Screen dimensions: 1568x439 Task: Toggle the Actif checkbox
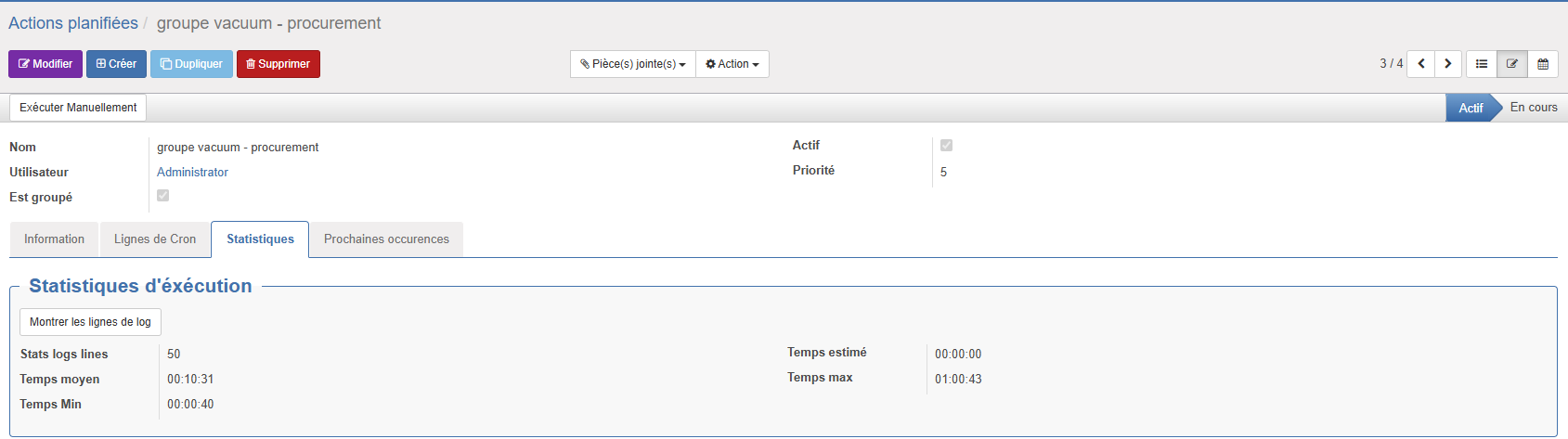click(946, 146)
